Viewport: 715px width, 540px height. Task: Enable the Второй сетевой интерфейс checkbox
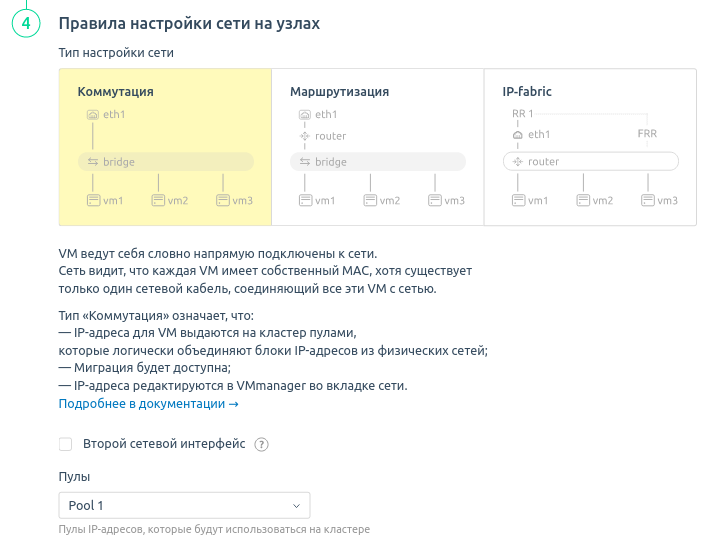click(x=66, y=444)
